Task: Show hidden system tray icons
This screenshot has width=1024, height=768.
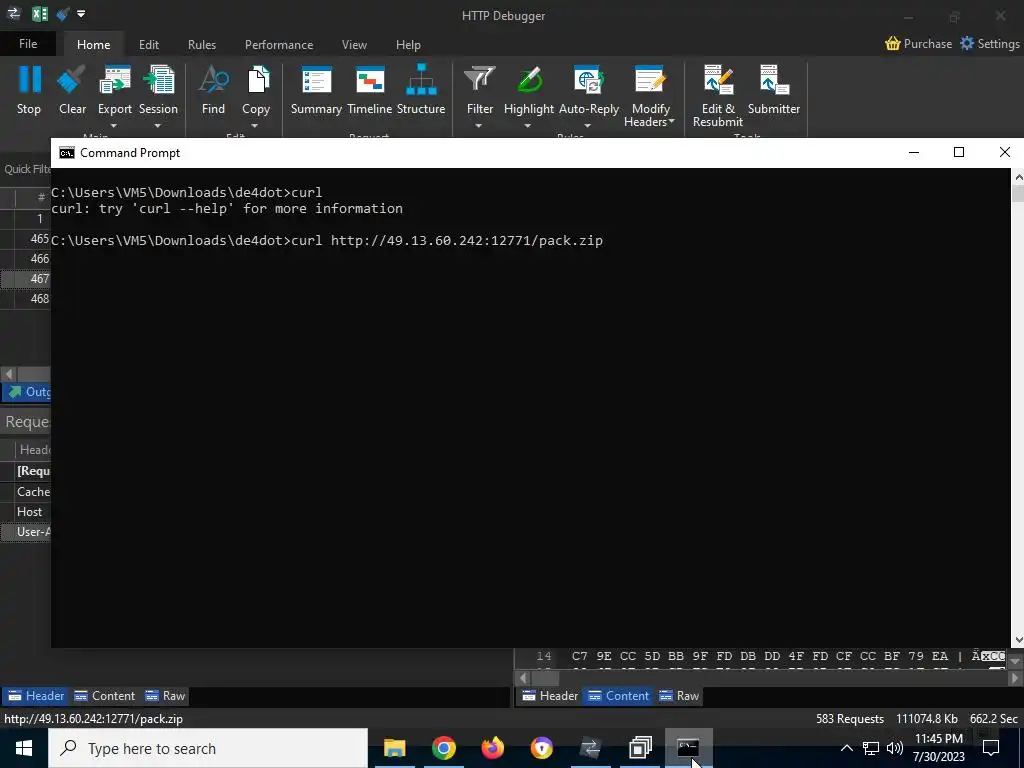Action: click(846, 748)
